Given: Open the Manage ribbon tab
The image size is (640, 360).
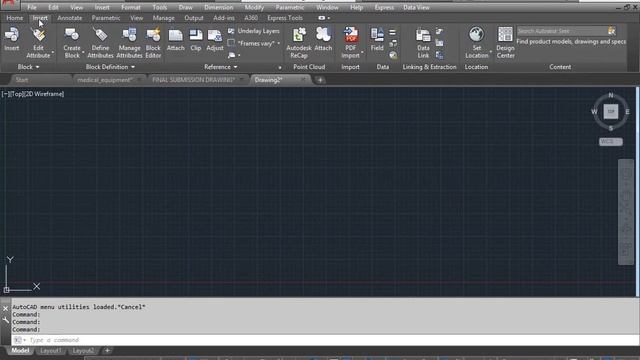Looking at the screenshot, I should [x=163, y=18].
